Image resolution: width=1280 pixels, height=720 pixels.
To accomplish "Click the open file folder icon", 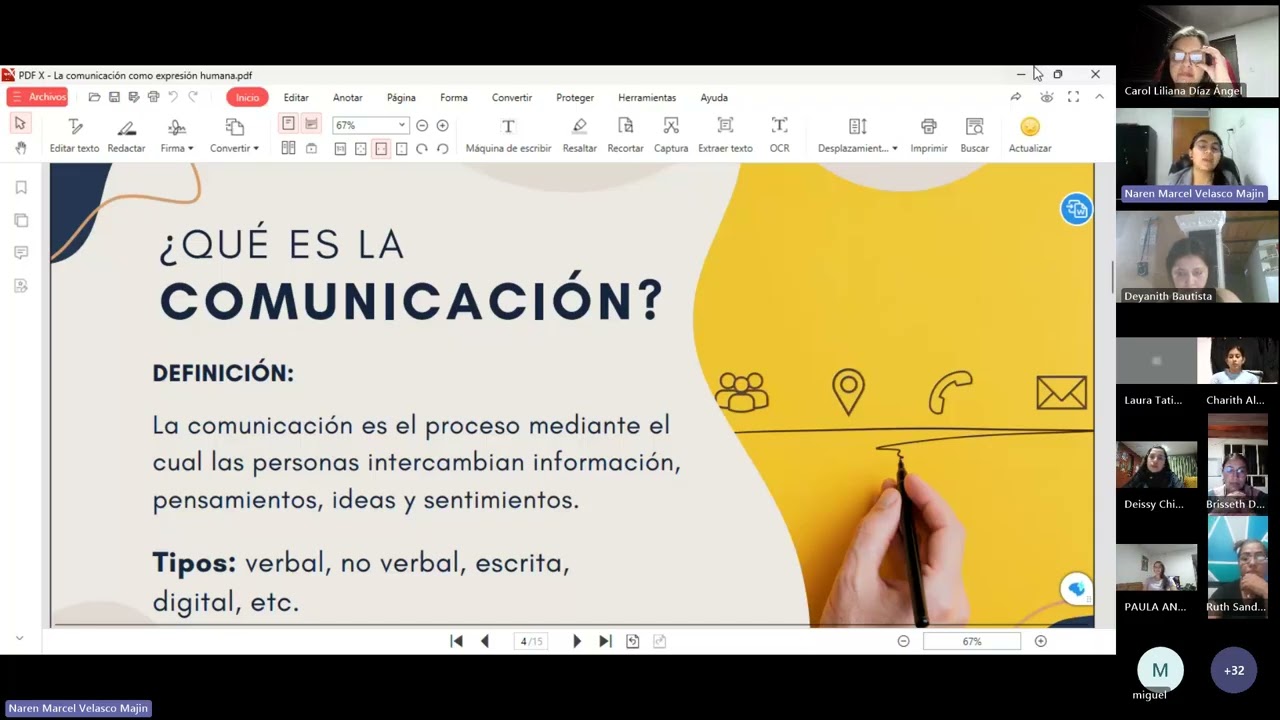I will 94,97.
